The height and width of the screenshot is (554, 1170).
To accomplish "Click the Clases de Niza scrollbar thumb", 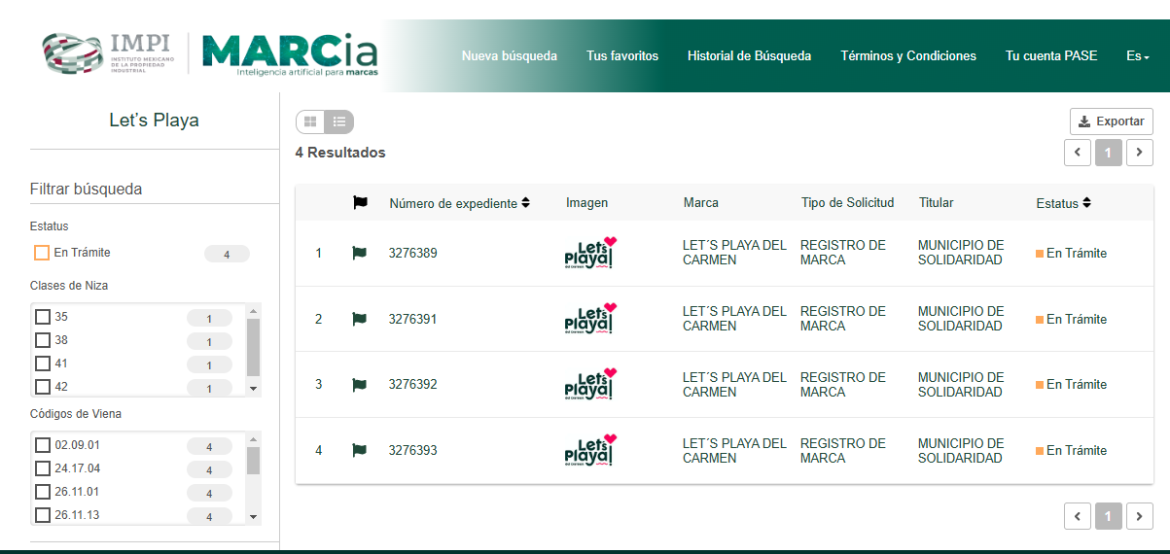I will point(253,348).
